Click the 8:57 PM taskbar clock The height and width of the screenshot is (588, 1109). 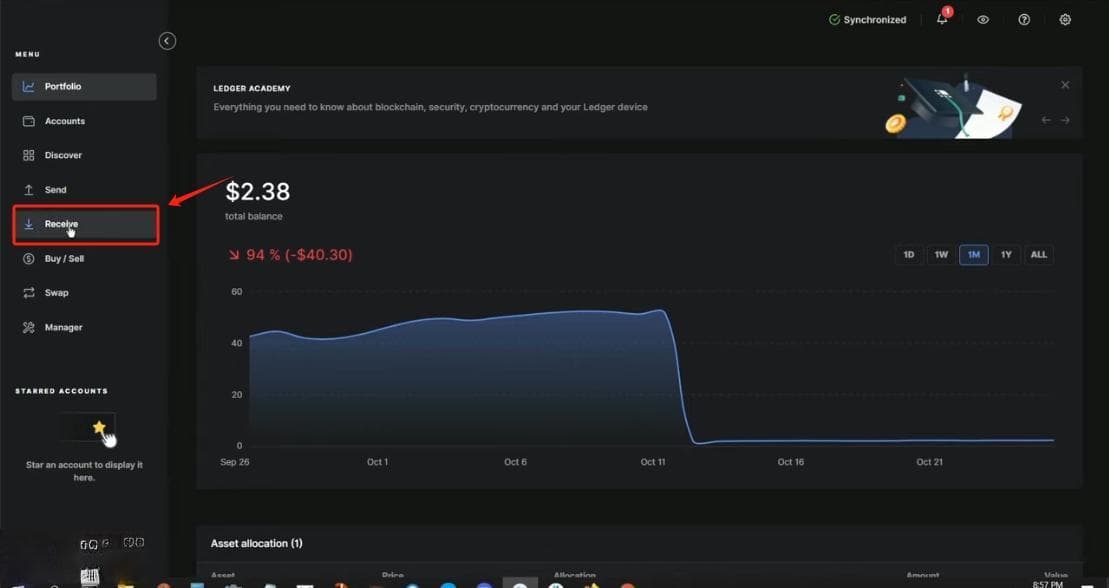pos(1047,584)
